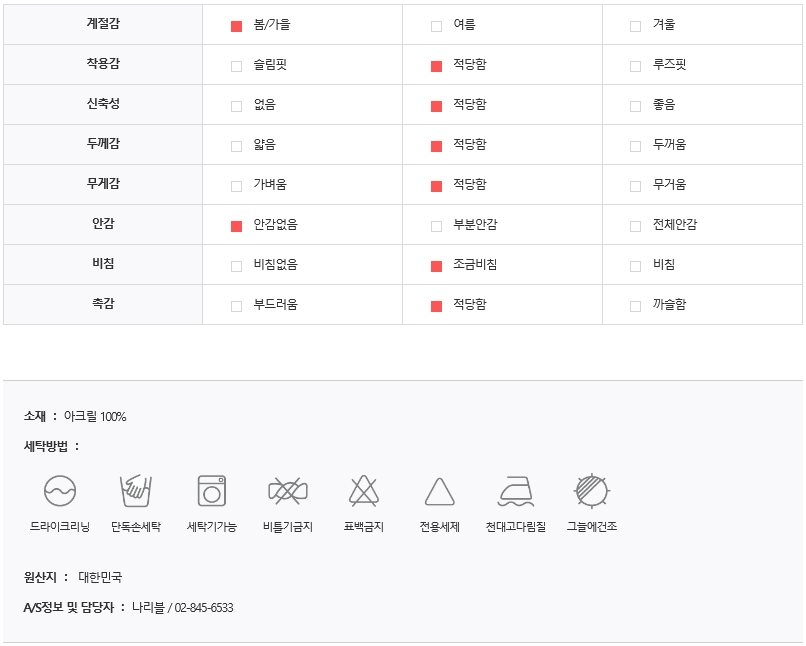
Task: Click the 천대고다림질 iron icon
Action: pyautogui.click(x=516, y=491)
